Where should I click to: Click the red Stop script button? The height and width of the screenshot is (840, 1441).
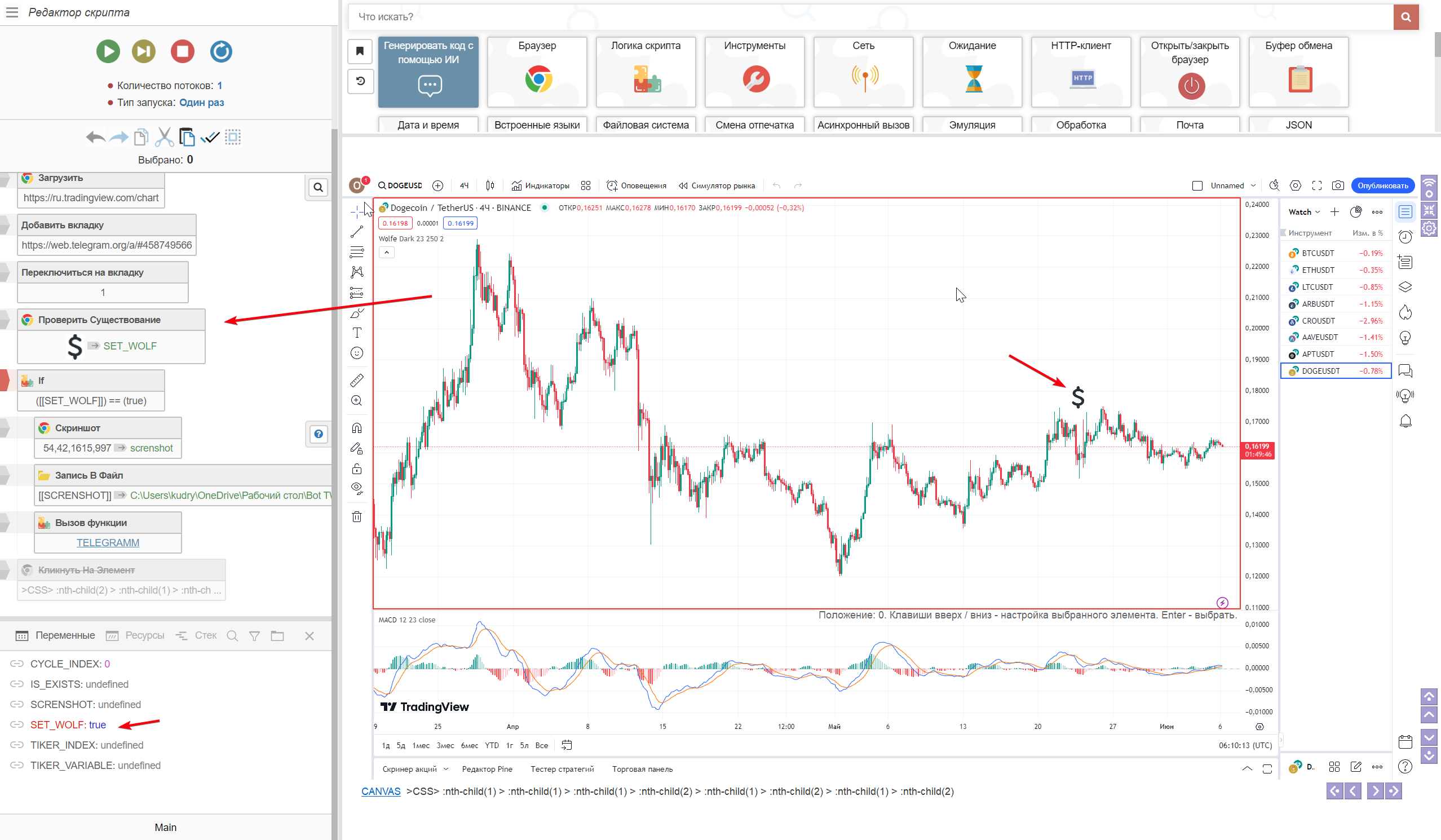click(x=183, y=51)
